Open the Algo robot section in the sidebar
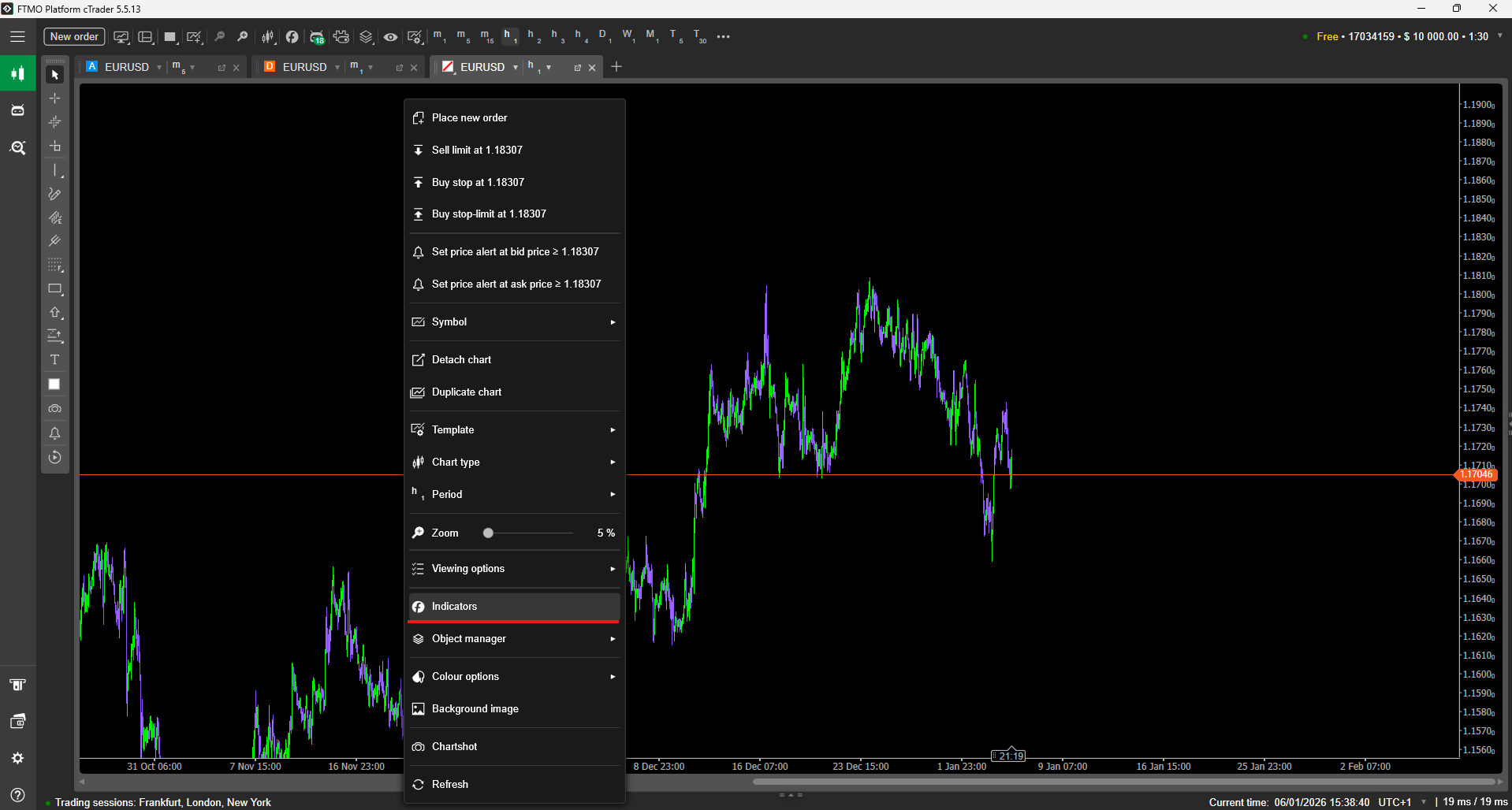Image resolution: width=1512 pixels, height=810 pixels. pos(17,110)
